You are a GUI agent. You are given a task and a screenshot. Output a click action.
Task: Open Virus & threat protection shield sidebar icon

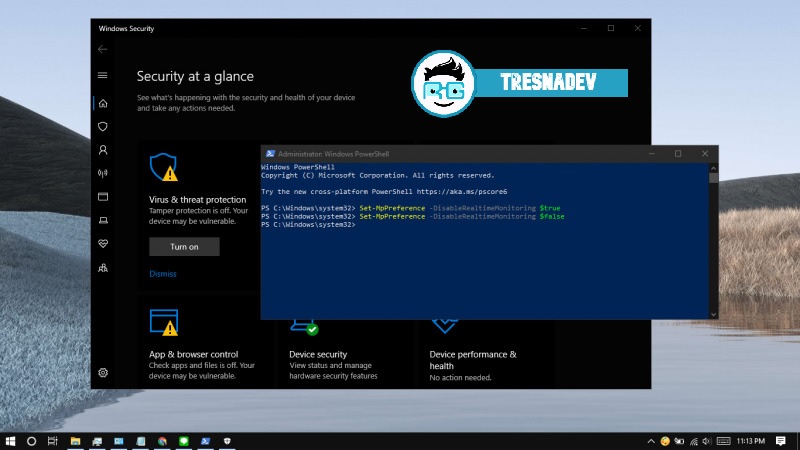point(103,127)
